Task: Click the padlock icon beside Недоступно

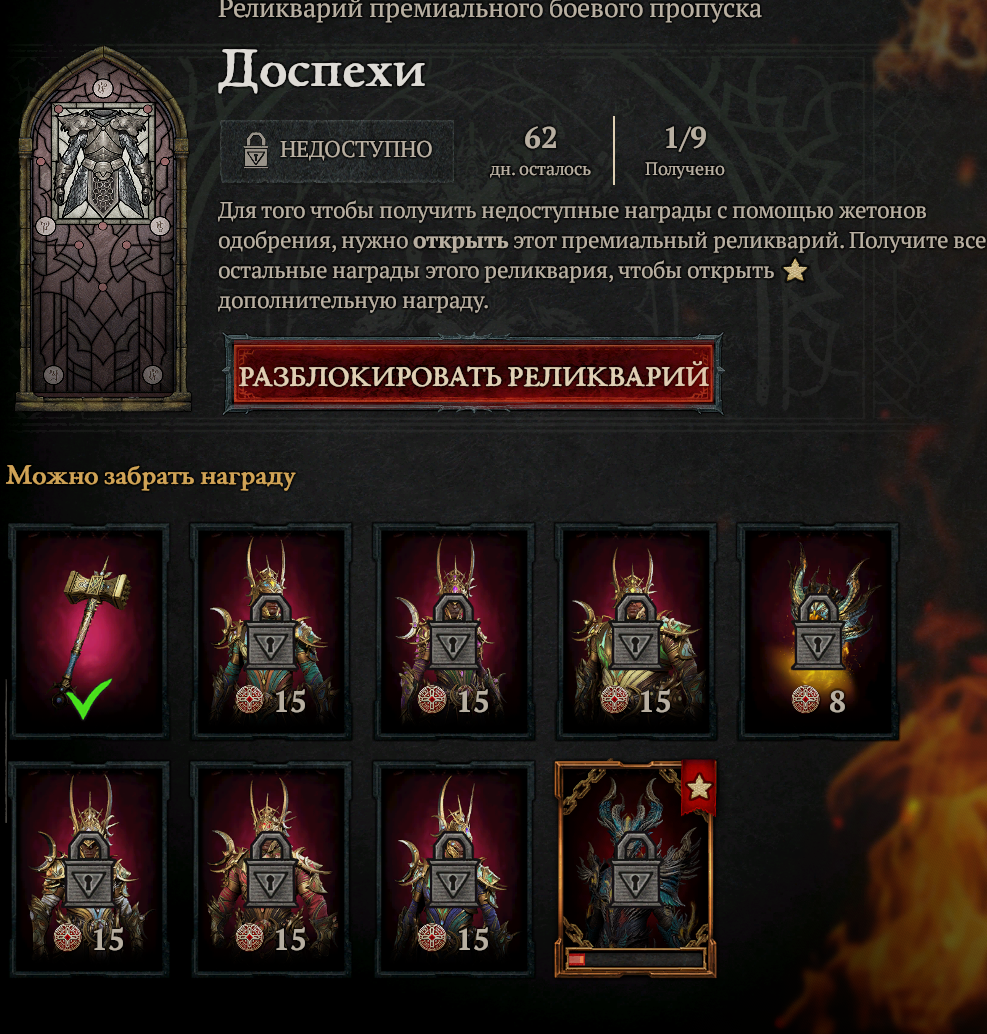Action: pyautogui.click(x=256, y=150)
